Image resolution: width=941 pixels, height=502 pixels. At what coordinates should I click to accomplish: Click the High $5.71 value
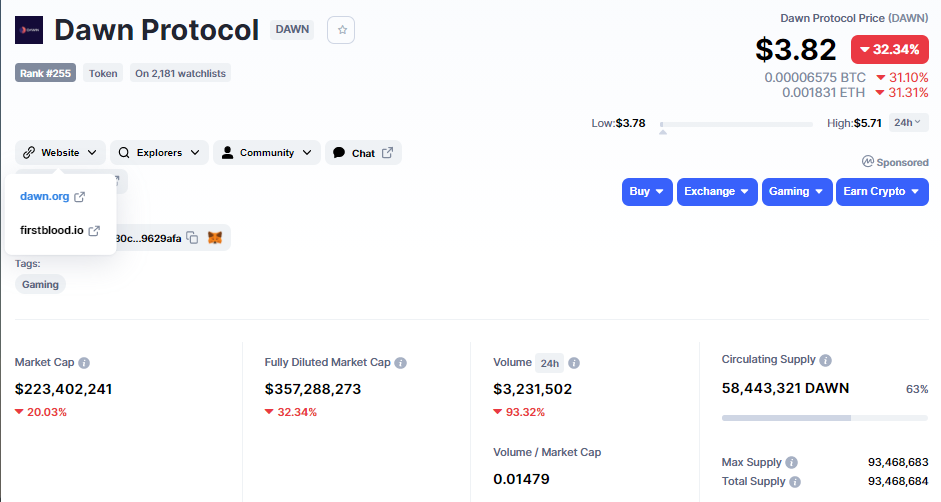coord(868,123)
